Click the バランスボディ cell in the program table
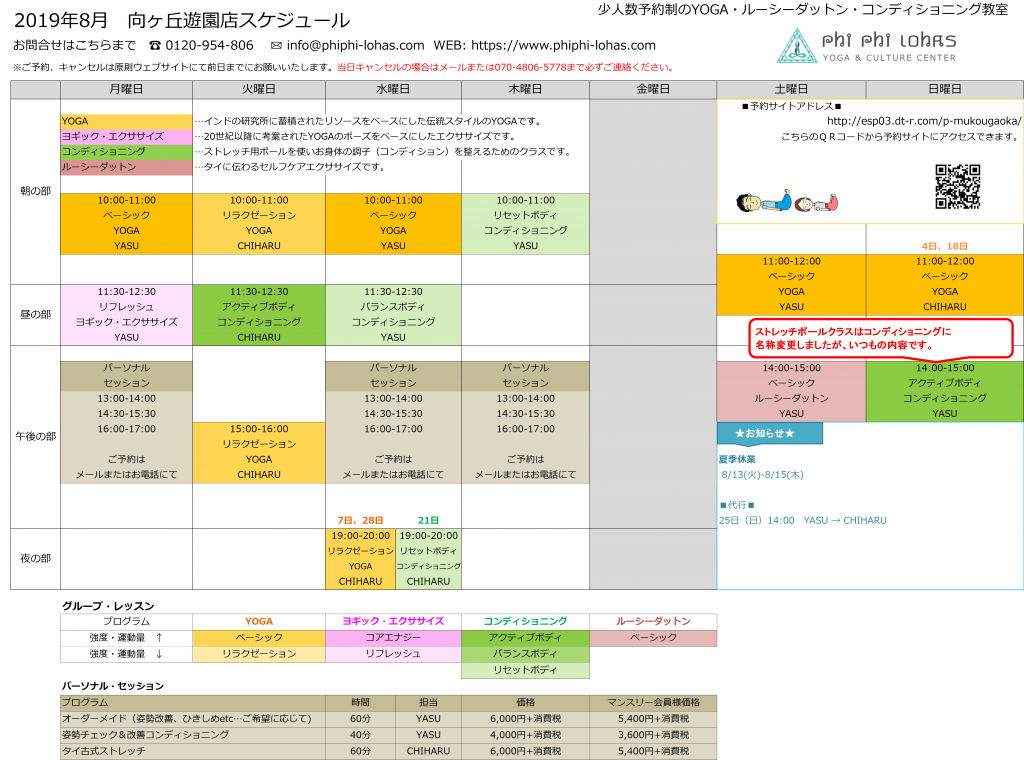This screenshot has width=1024, height=760. click(525, 654)
